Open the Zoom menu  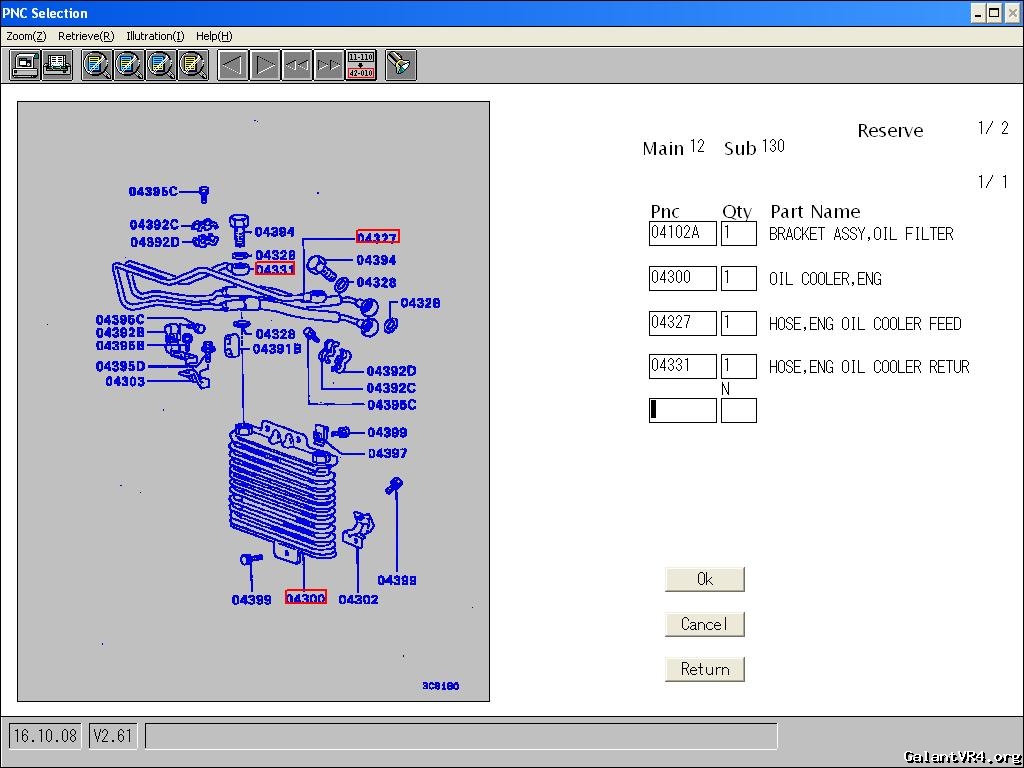pos(26,36)
